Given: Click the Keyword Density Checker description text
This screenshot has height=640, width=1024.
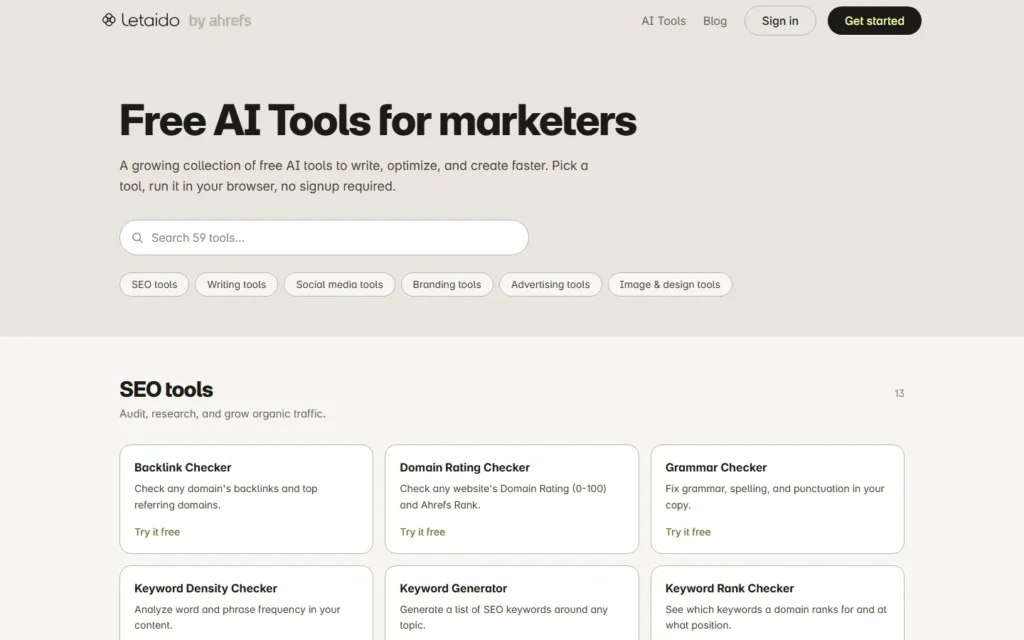Looking at the screenshot, I should [237, 617].
